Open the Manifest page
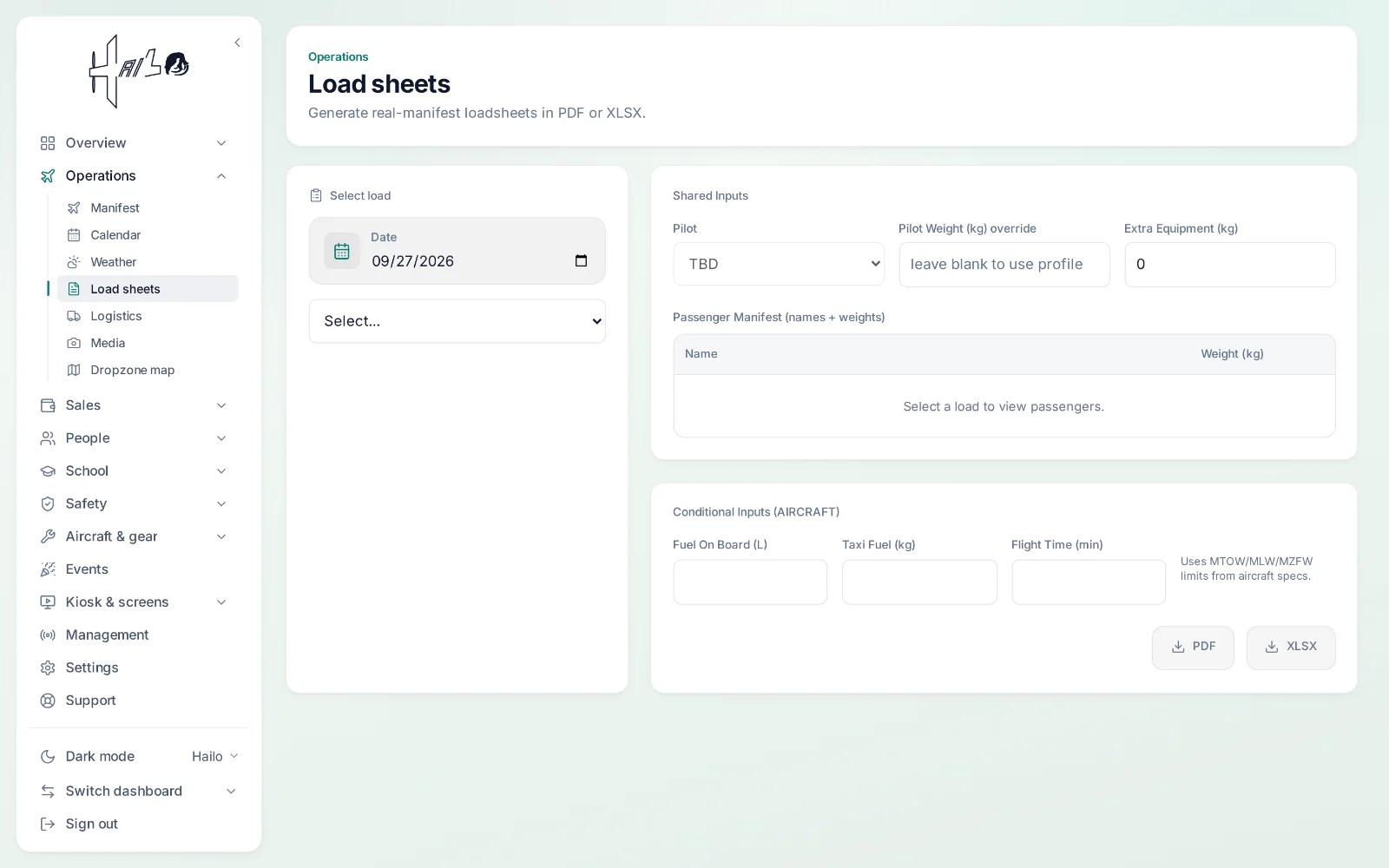 click(148, 208)
